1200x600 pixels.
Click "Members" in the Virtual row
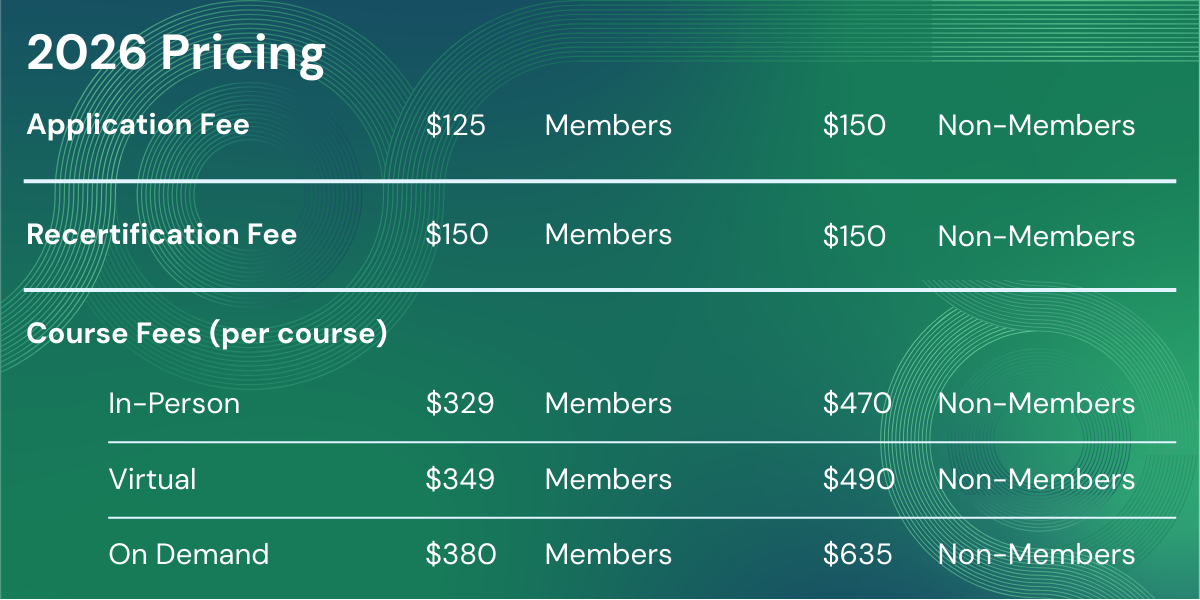coord(608,479)
